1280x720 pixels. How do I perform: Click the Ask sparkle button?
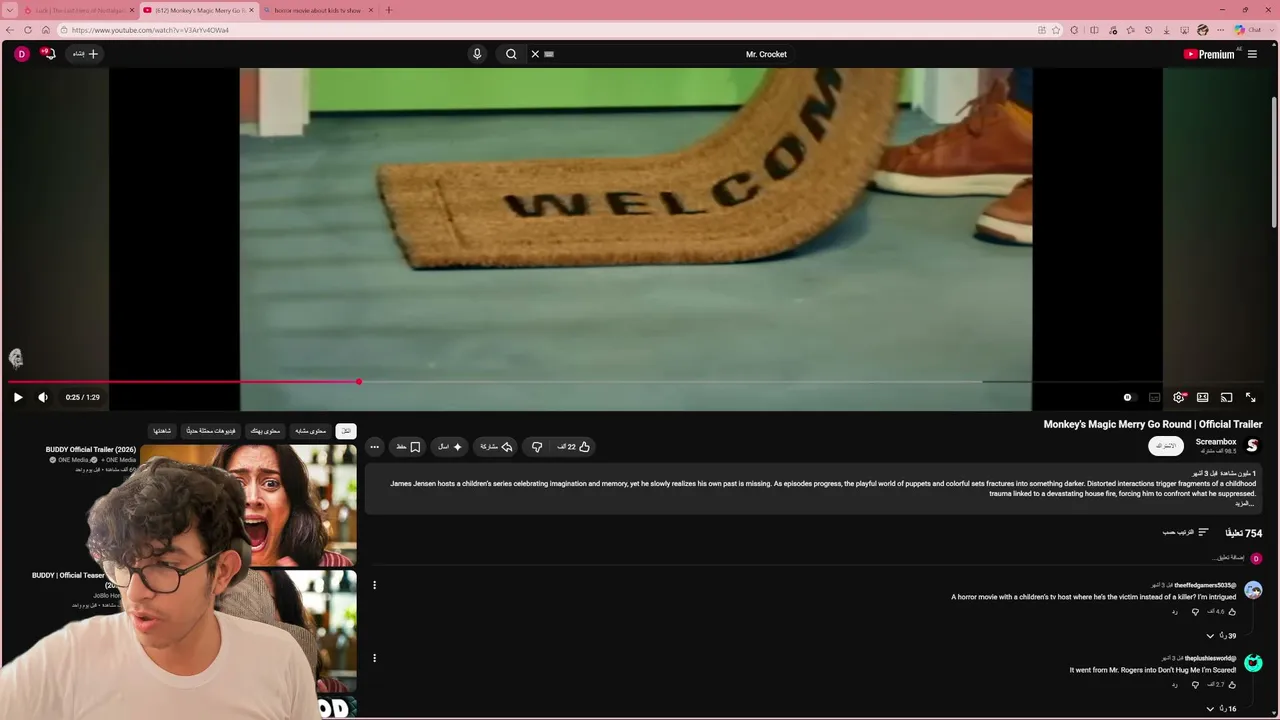(450, 447)
